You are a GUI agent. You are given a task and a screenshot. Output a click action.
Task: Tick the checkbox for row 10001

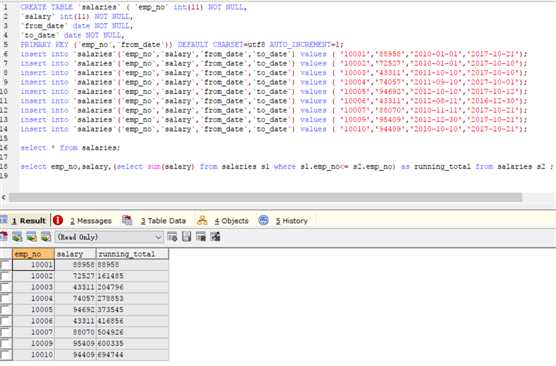click(x=5, y=265)
